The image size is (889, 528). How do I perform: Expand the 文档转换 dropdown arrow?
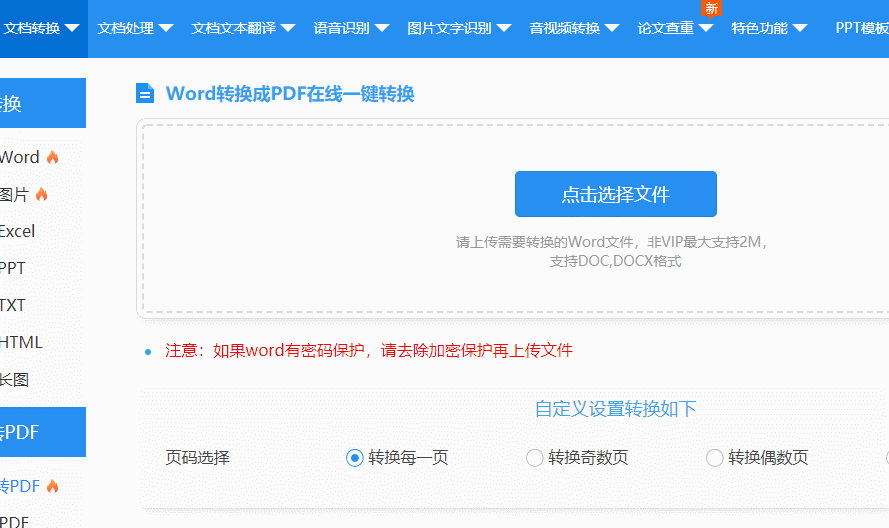72,28
